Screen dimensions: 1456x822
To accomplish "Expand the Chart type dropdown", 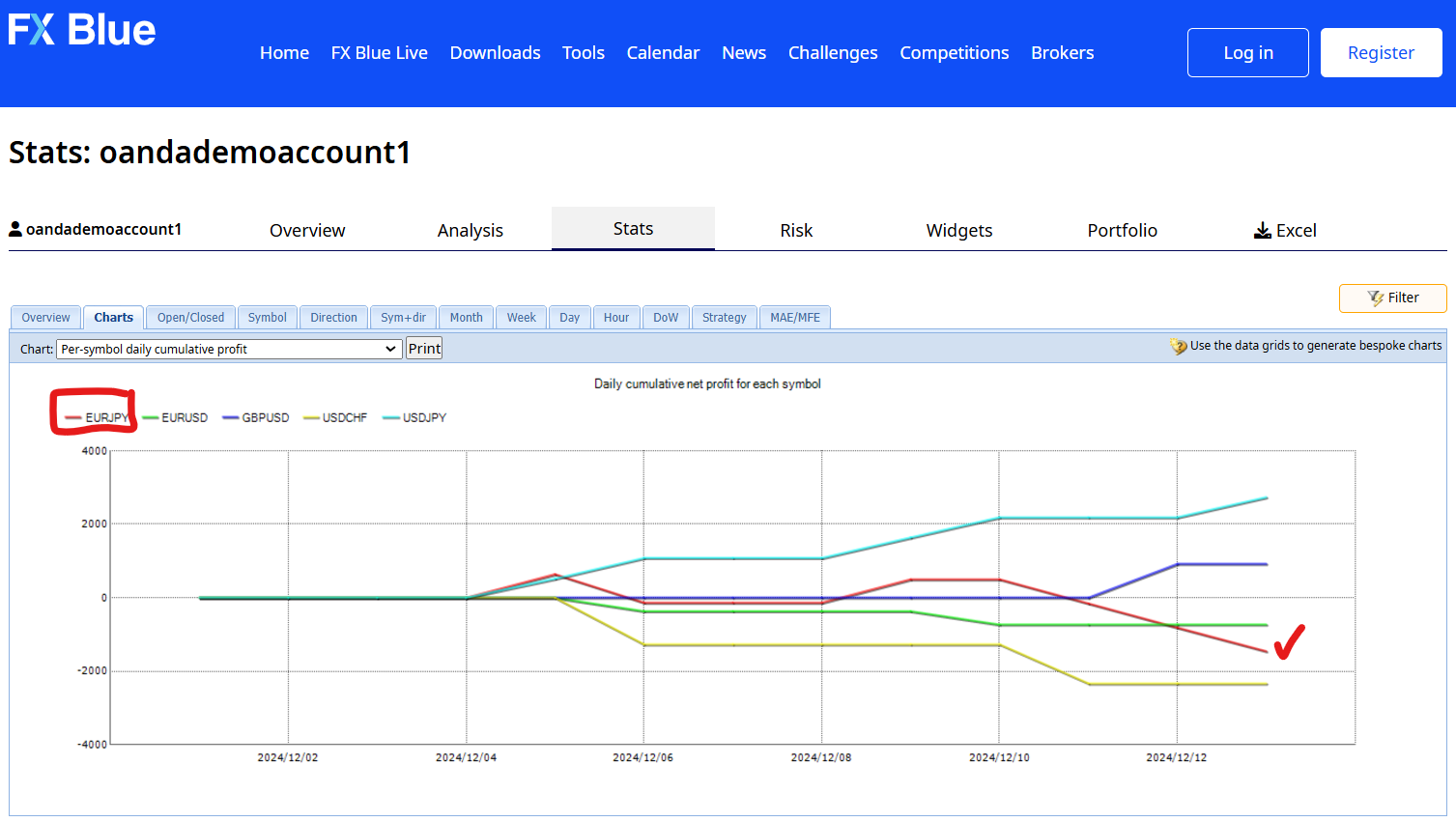I will coord(229,349).
